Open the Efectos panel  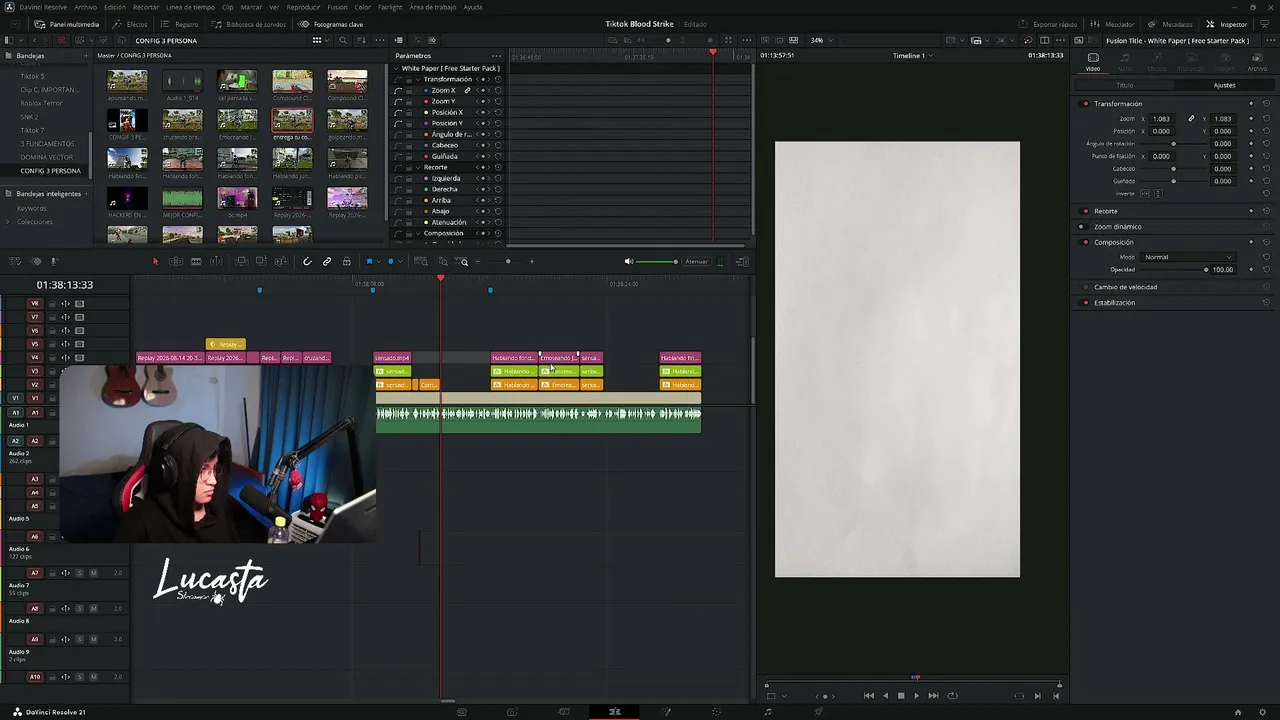click(131, 24)
